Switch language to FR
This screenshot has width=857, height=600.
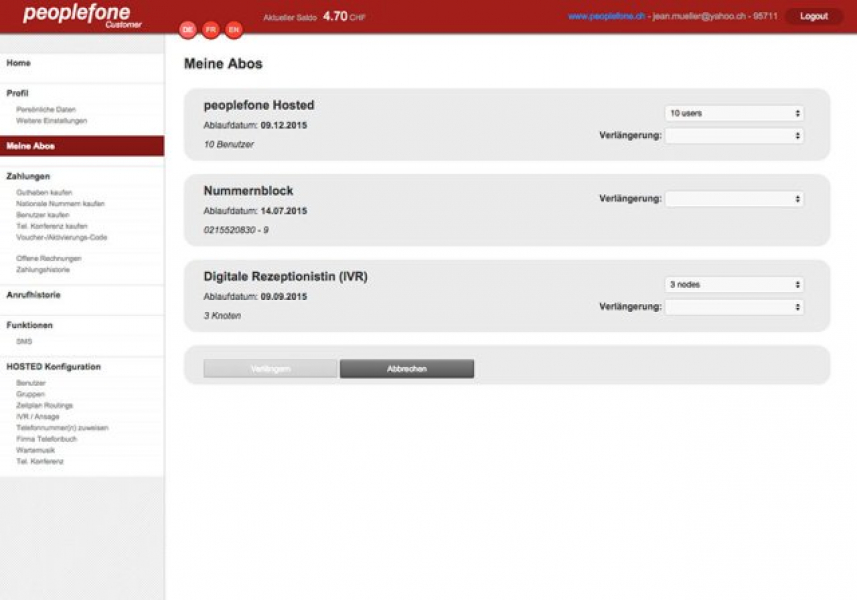coord(211,30)
